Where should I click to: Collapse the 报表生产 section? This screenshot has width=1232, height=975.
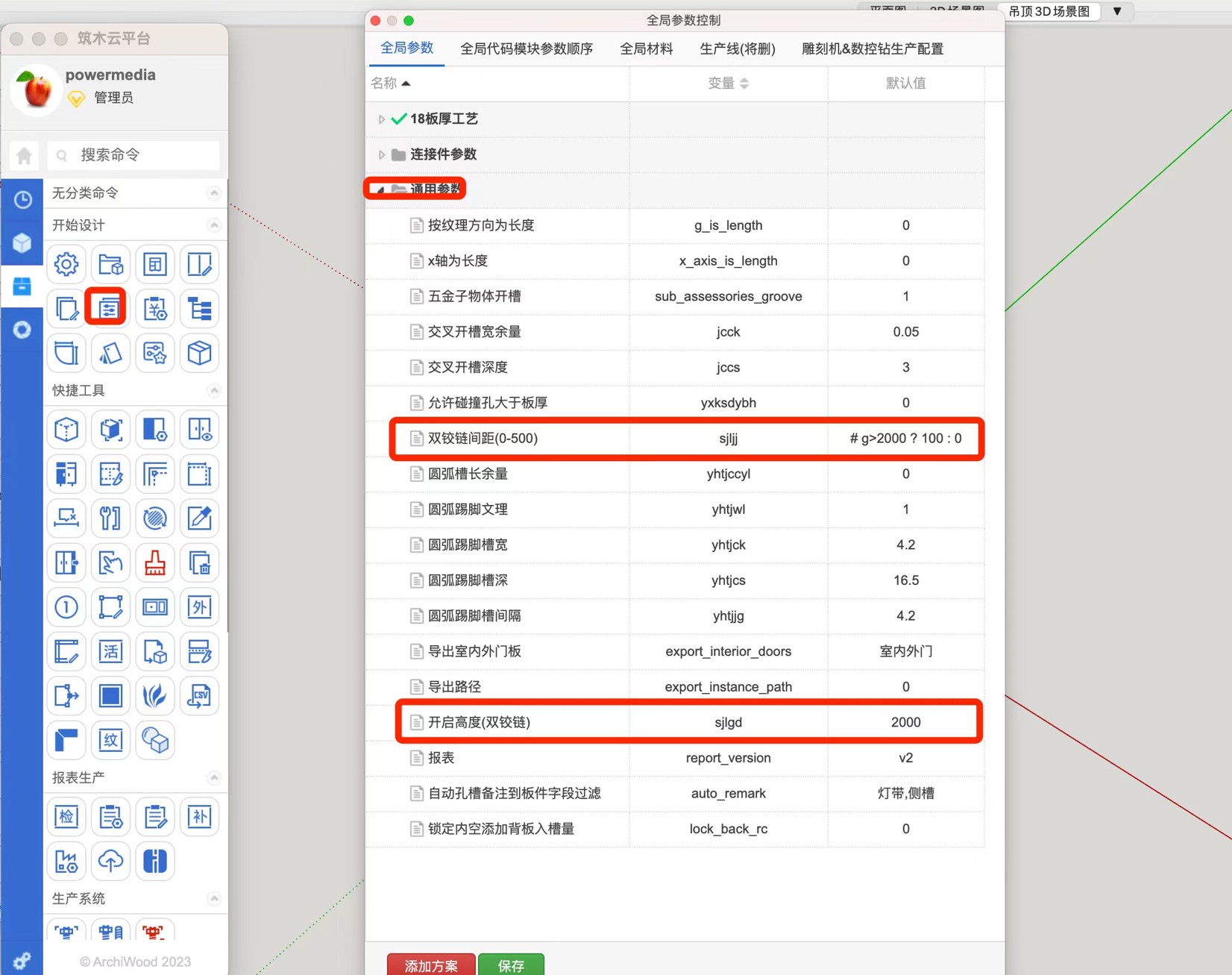[x=214, y=778]
